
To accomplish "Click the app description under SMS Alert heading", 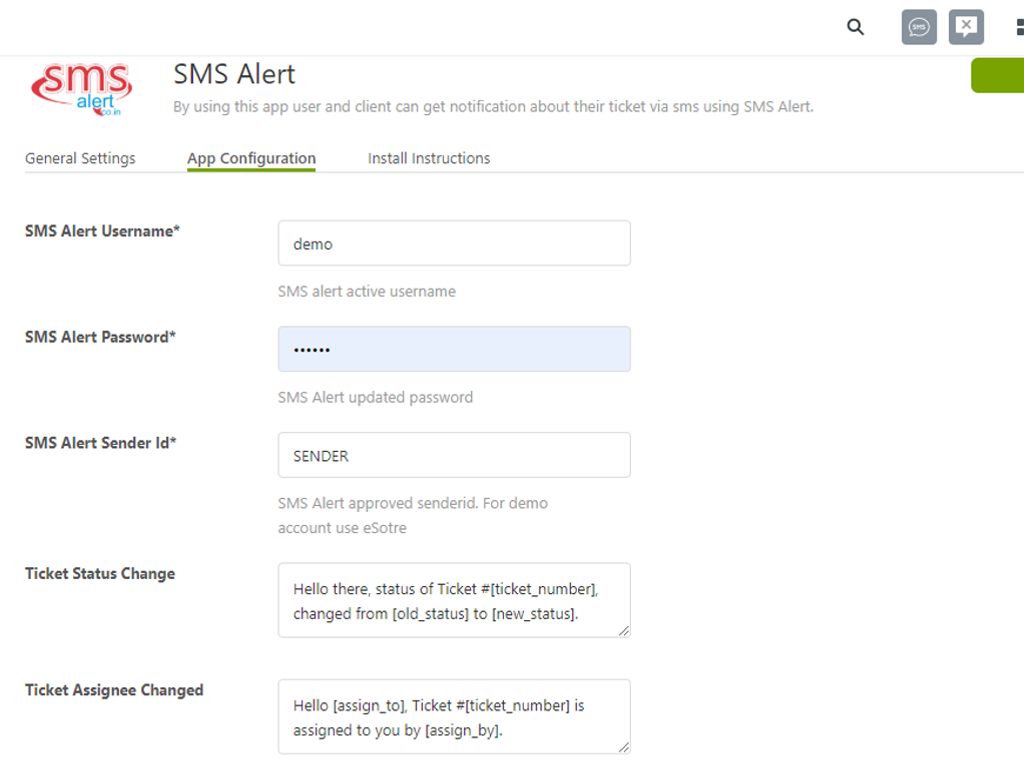I will click(x=494, y=106).
